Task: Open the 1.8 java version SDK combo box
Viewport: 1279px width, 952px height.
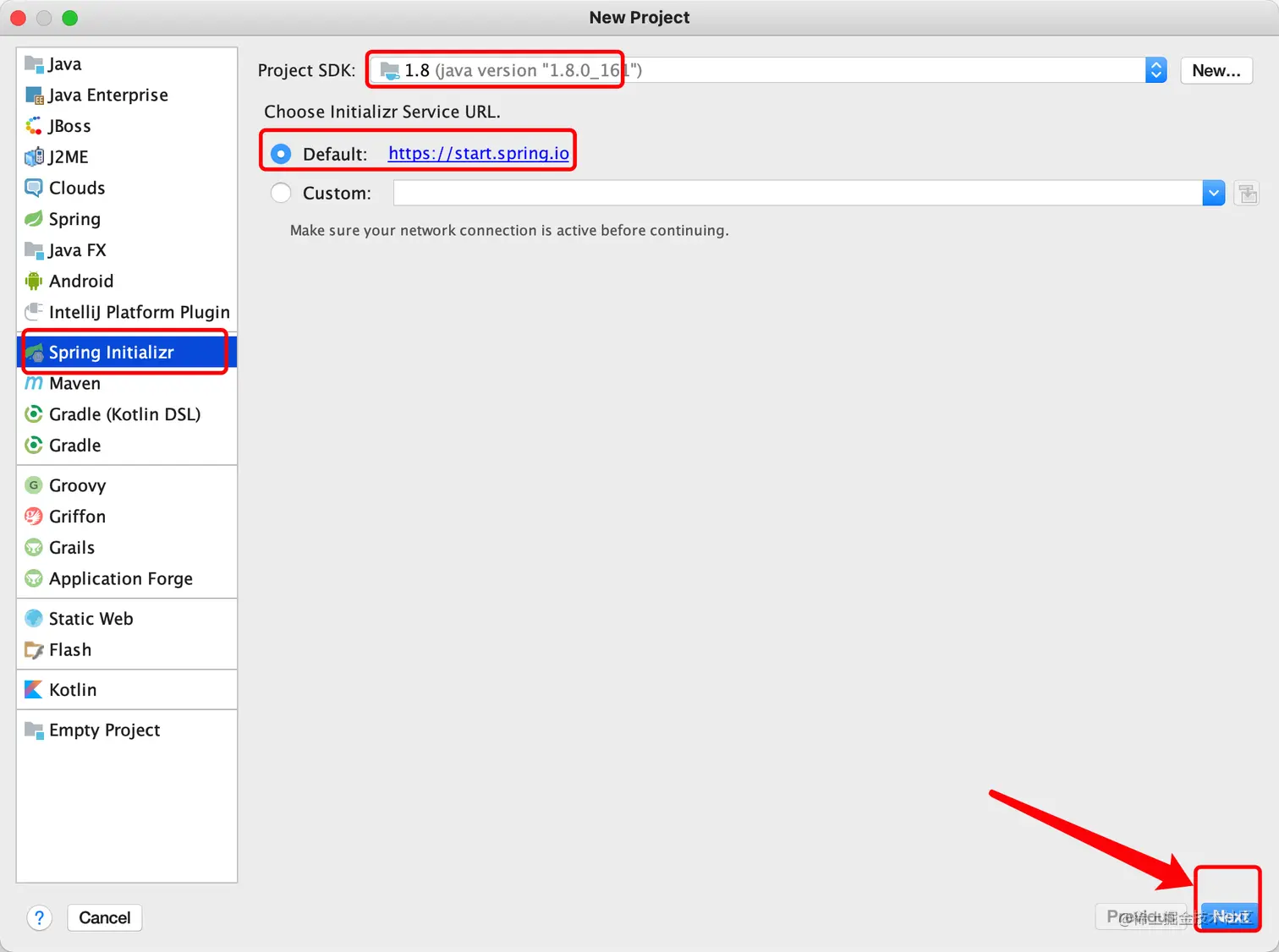Action: (768, 70)
